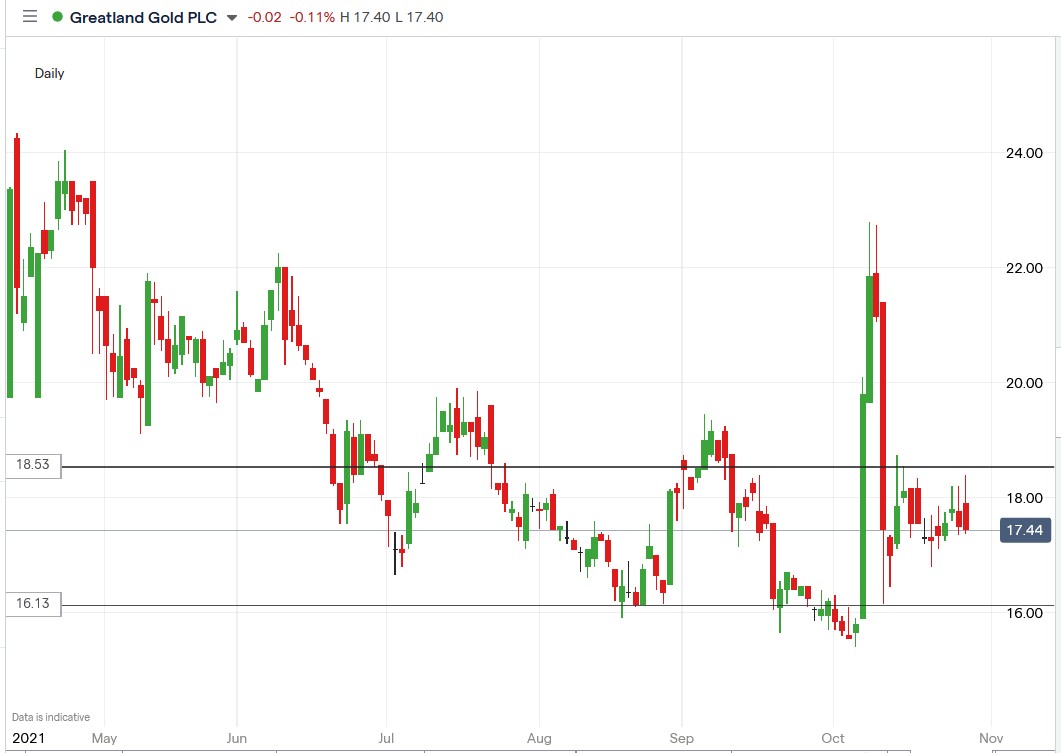Open the hamburger menu
The image size is (1061, 753).
click(30, 16)
